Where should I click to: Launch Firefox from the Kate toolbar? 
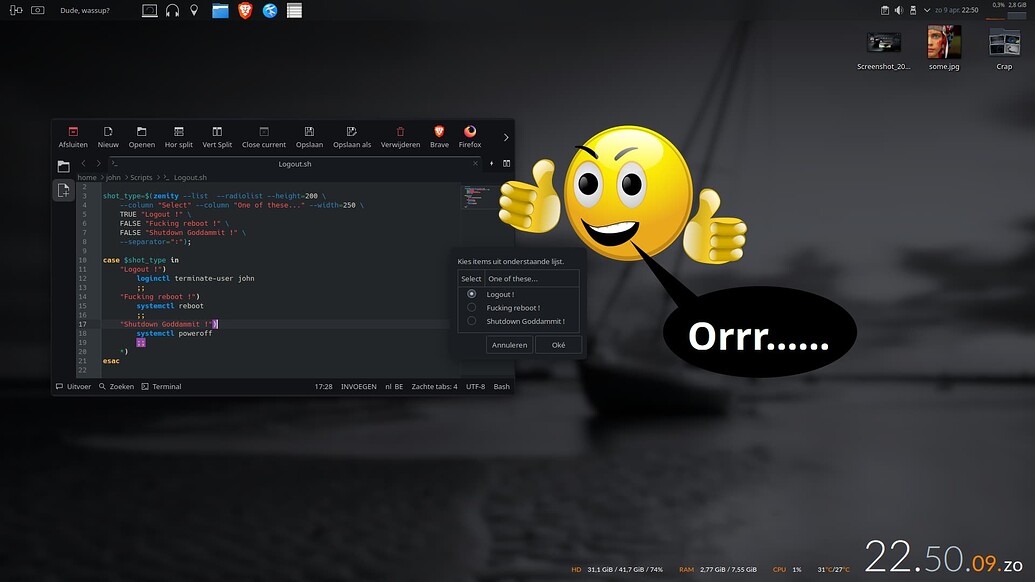[x=469, y=135]
